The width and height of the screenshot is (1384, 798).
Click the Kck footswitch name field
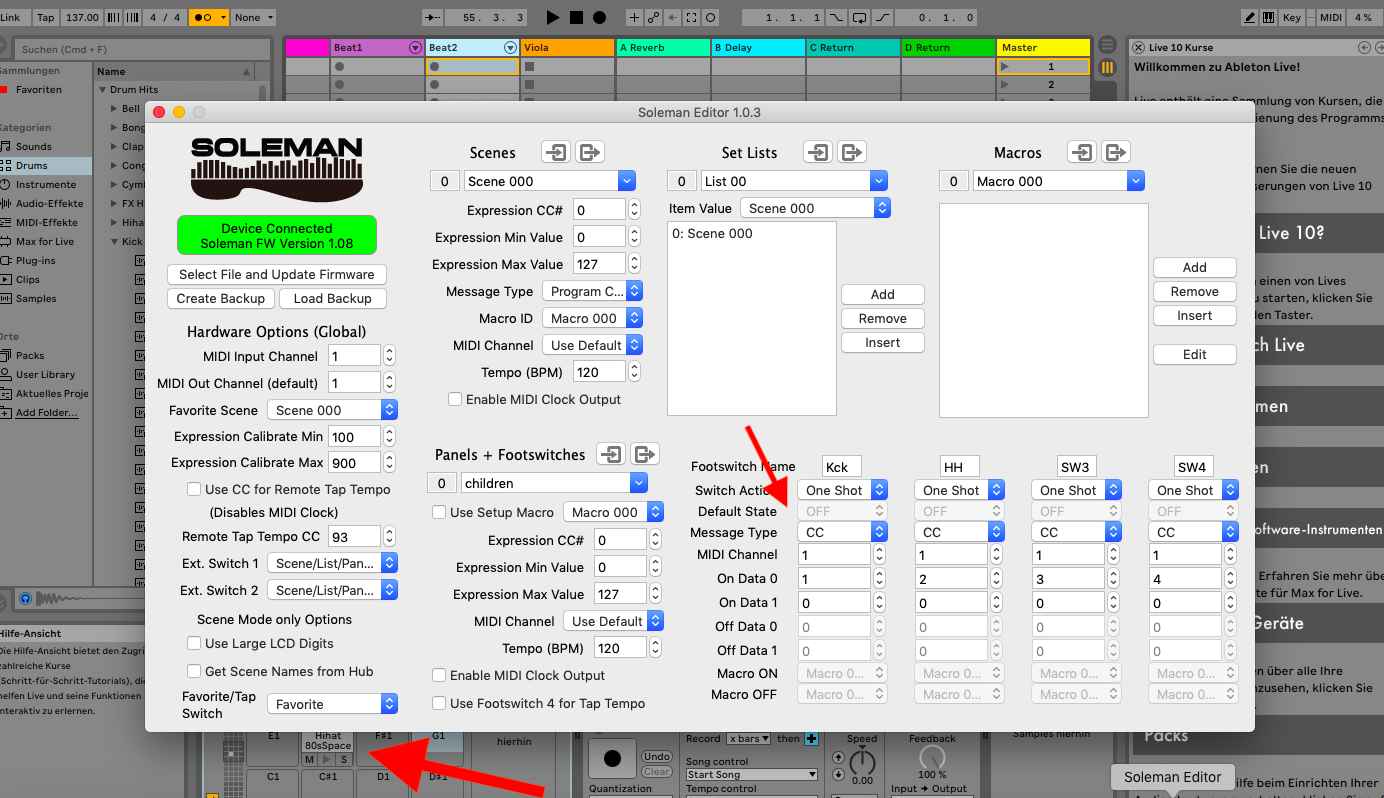click(842, 467)
